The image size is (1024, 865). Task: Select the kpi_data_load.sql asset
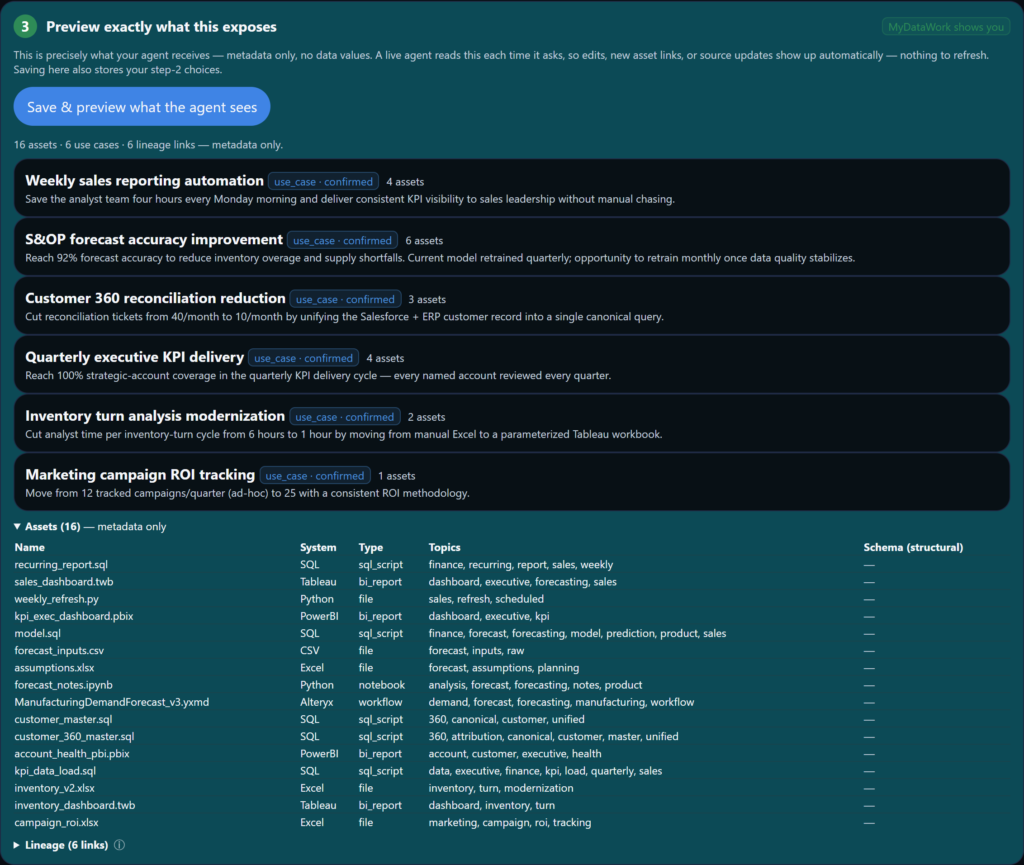coord(55,771)
